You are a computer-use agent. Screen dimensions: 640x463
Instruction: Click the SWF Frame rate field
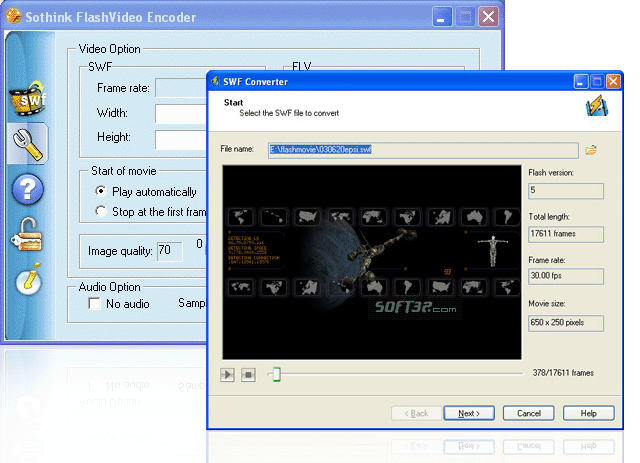(181, 88)
